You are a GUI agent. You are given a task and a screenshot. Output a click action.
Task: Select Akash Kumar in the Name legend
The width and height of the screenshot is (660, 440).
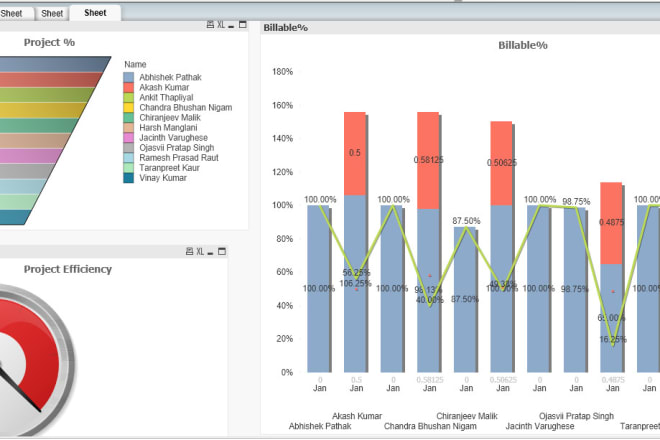[x=164, y=88]
